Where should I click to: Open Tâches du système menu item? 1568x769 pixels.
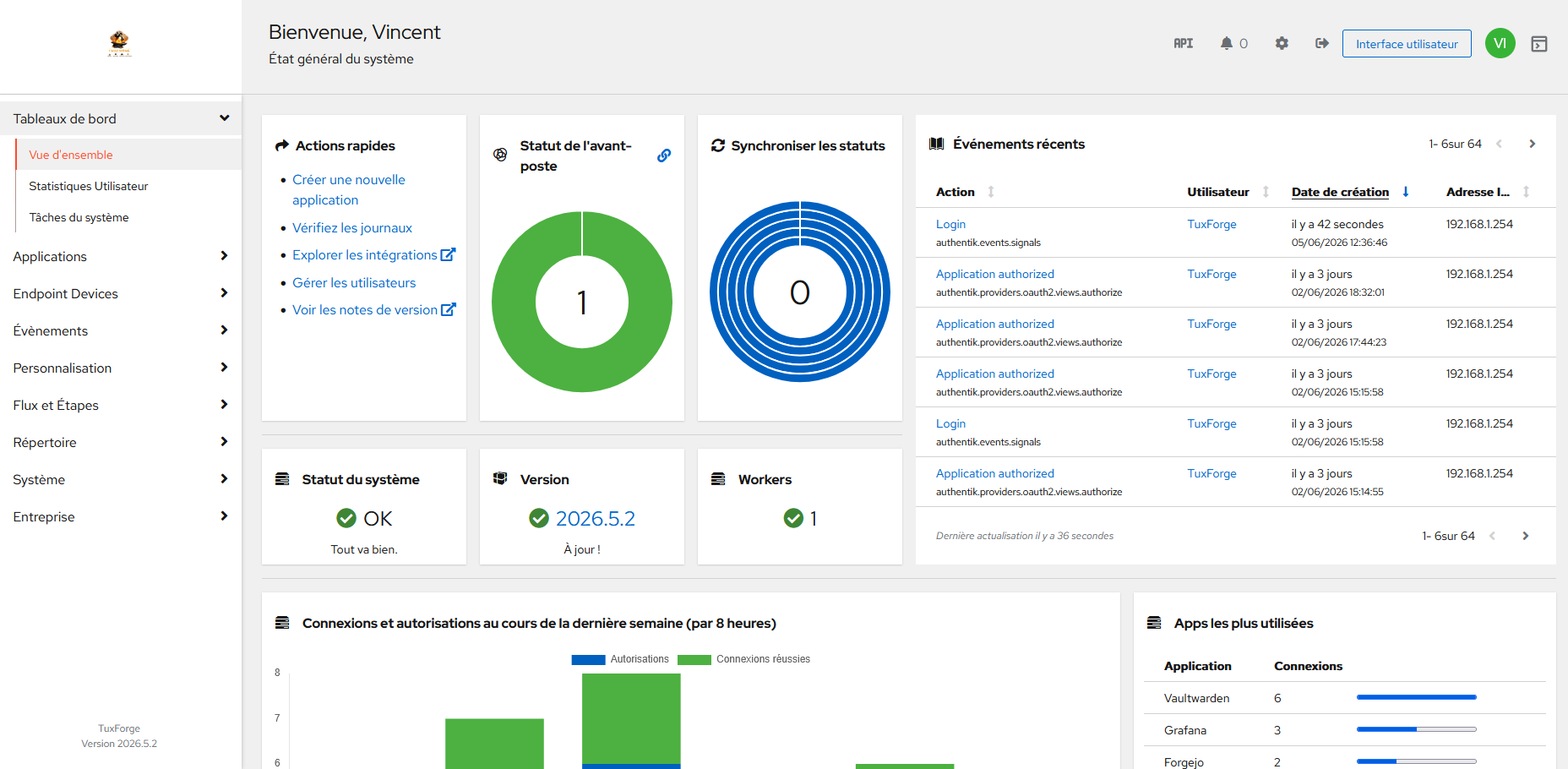(x=79, y=217)
